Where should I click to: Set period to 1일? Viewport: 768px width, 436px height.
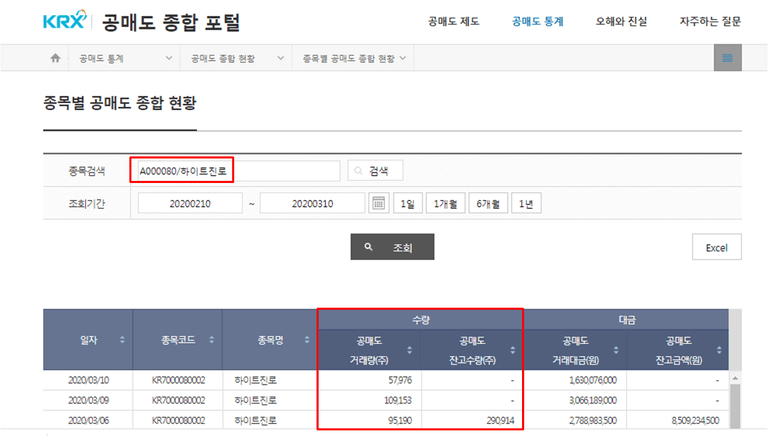[x=408, y=203]
